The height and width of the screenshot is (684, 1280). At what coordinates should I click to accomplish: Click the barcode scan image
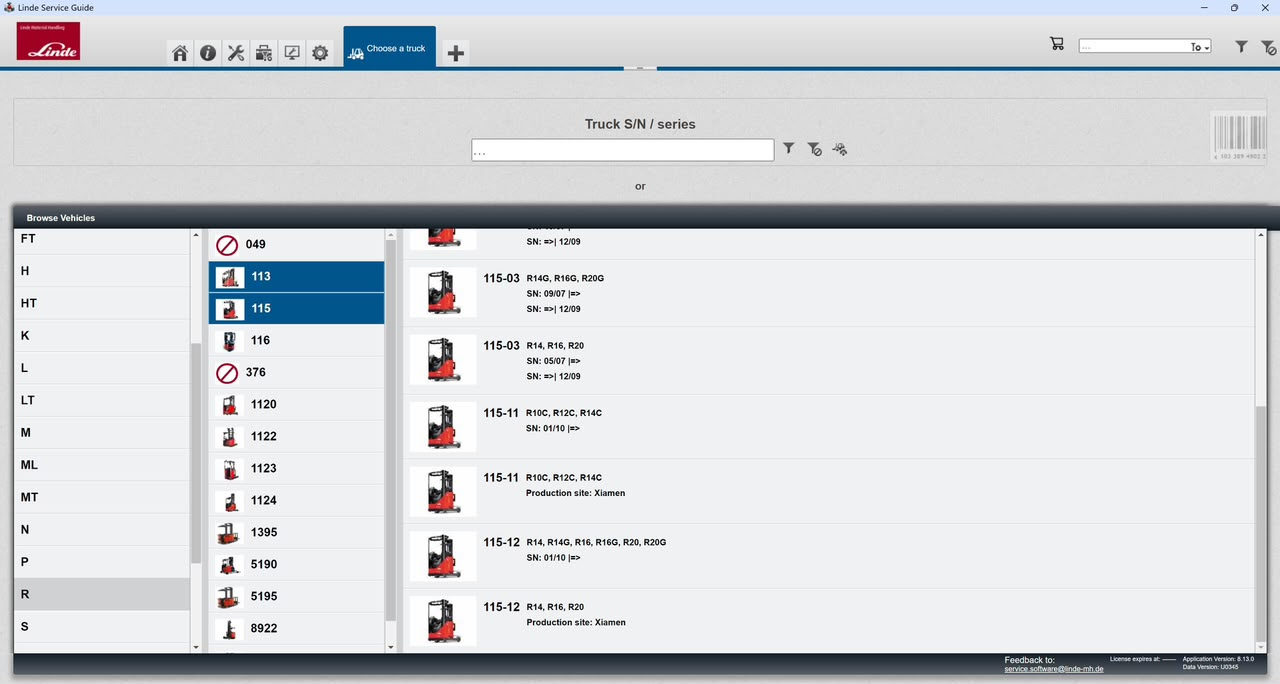(x=1240, y=137)
